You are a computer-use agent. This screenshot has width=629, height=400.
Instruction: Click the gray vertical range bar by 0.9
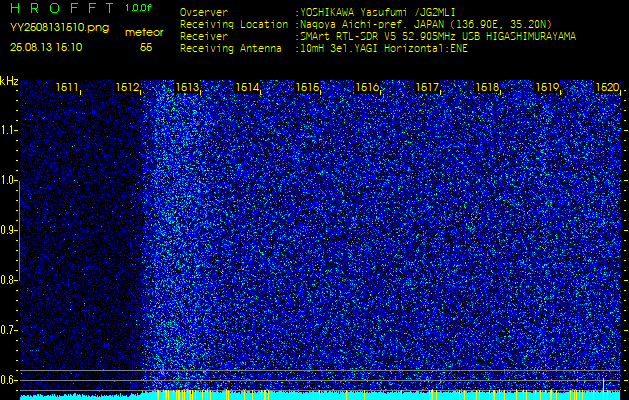(19, 231)
